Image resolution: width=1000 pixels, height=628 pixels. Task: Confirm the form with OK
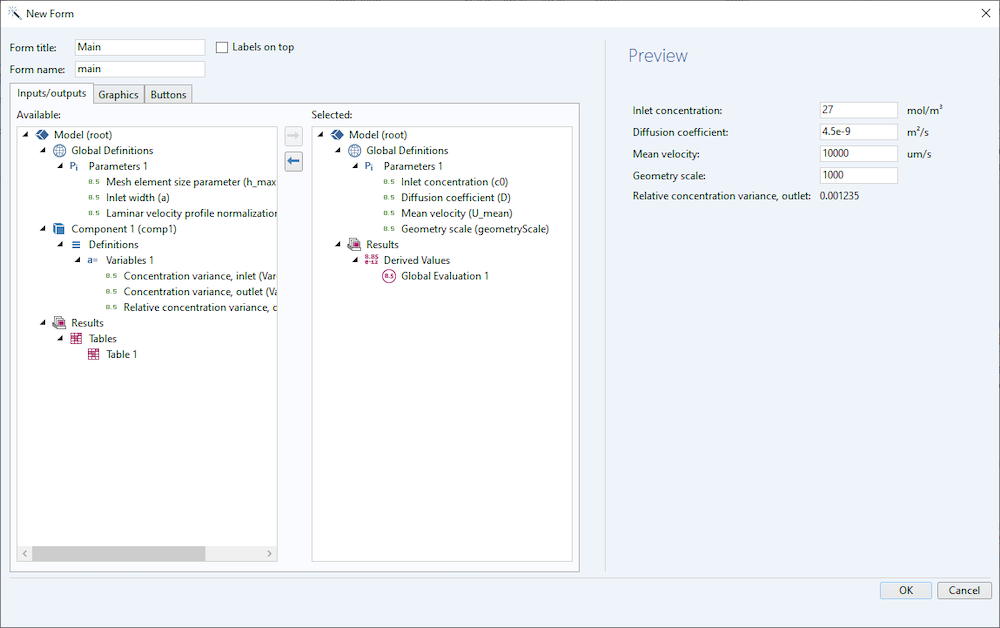(x=906, y=590)
